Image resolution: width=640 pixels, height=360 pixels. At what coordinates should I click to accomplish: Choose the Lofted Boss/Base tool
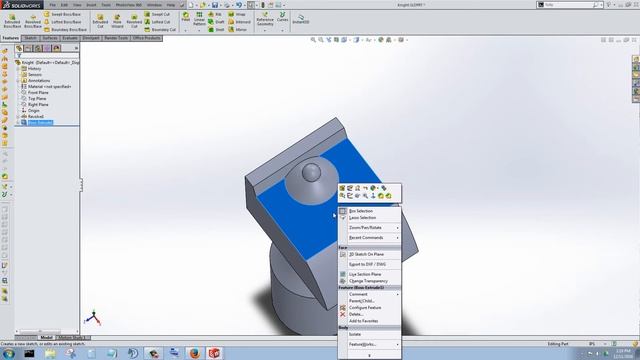click(62, 22)
